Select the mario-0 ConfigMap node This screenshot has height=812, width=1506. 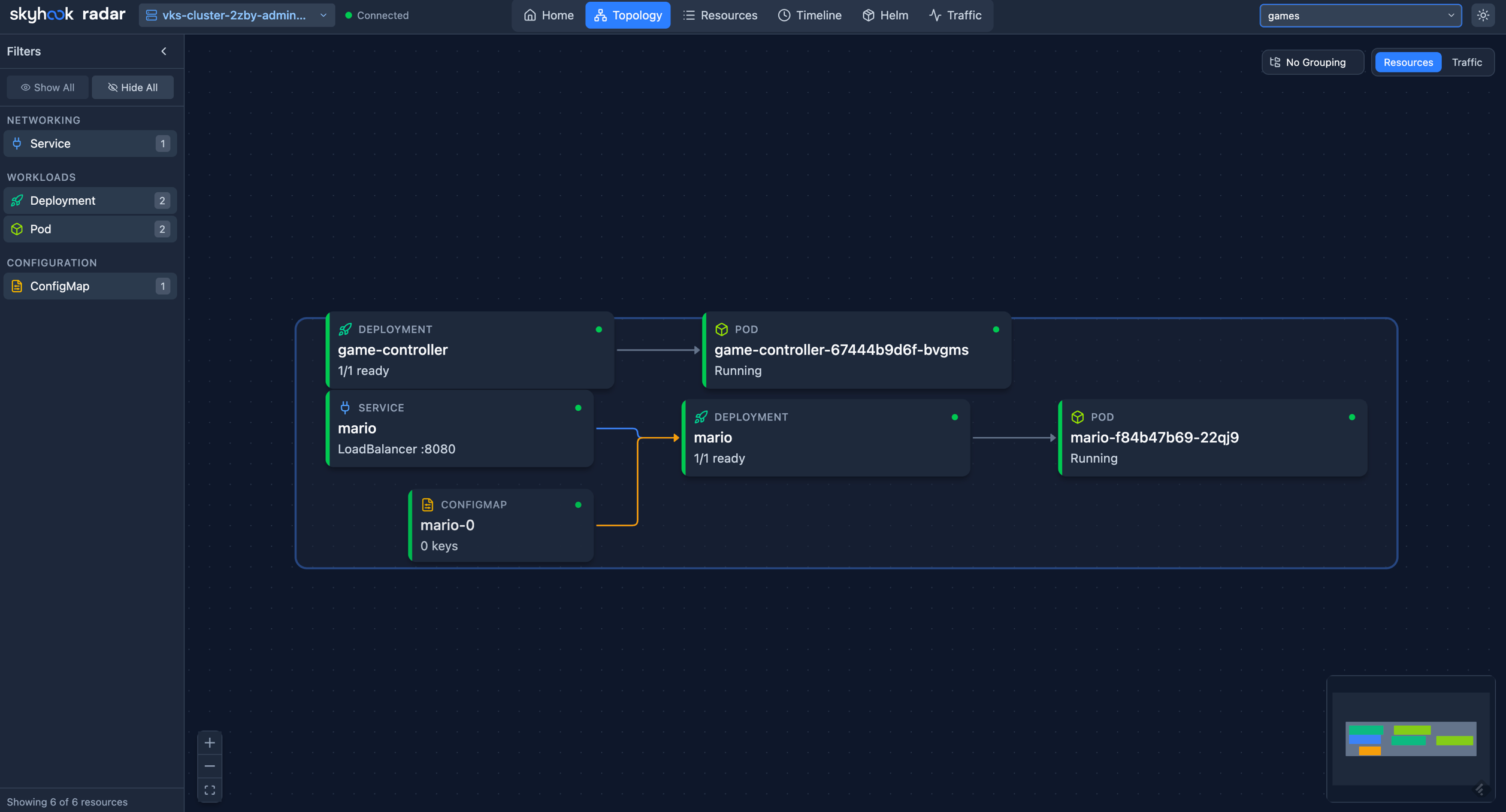(x=501, y=525)
